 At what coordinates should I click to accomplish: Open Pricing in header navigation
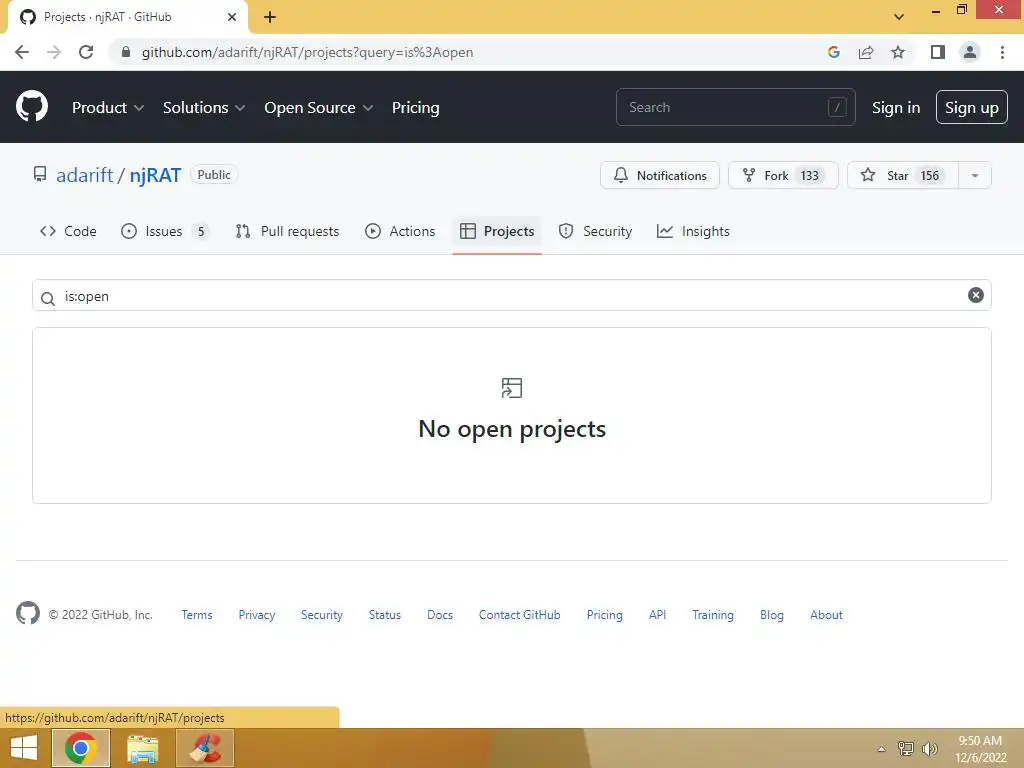415,107
